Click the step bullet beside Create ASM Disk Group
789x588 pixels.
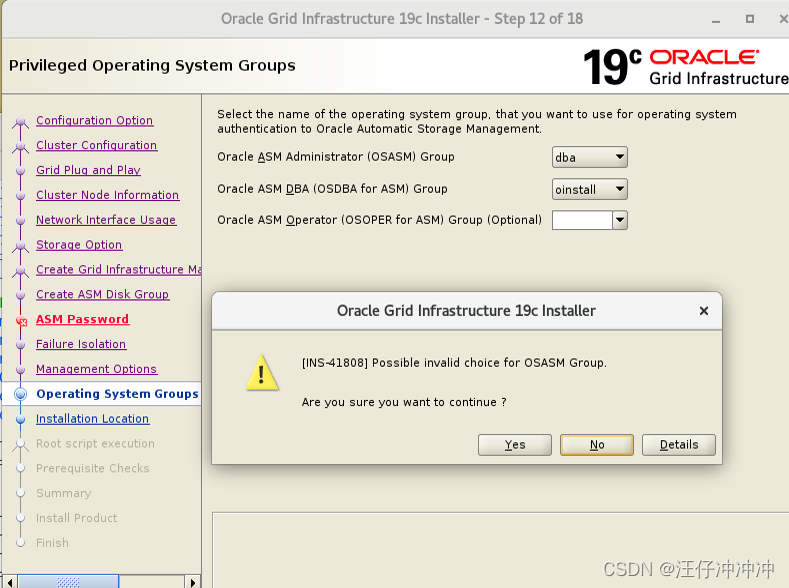pyautogui.click(x=21, y=295)
